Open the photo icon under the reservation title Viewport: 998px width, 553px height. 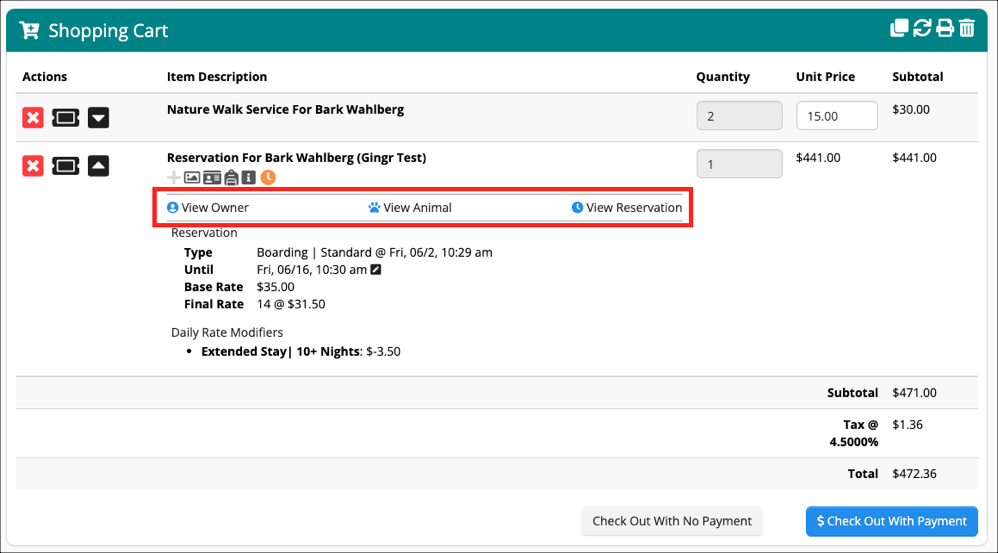tap(192, 178)
